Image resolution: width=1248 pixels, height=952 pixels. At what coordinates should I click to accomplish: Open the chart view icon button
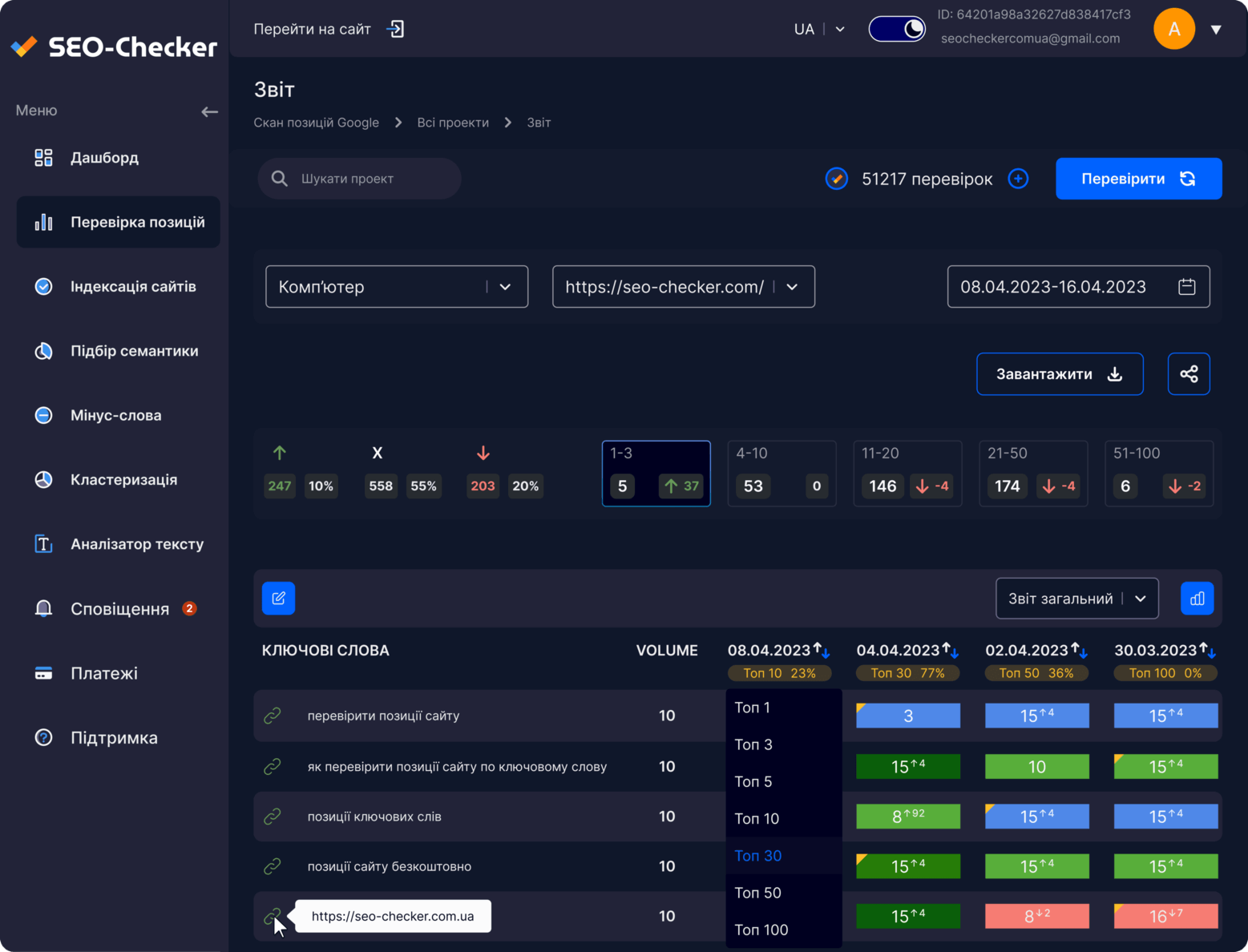click(x=1197, y=599)
